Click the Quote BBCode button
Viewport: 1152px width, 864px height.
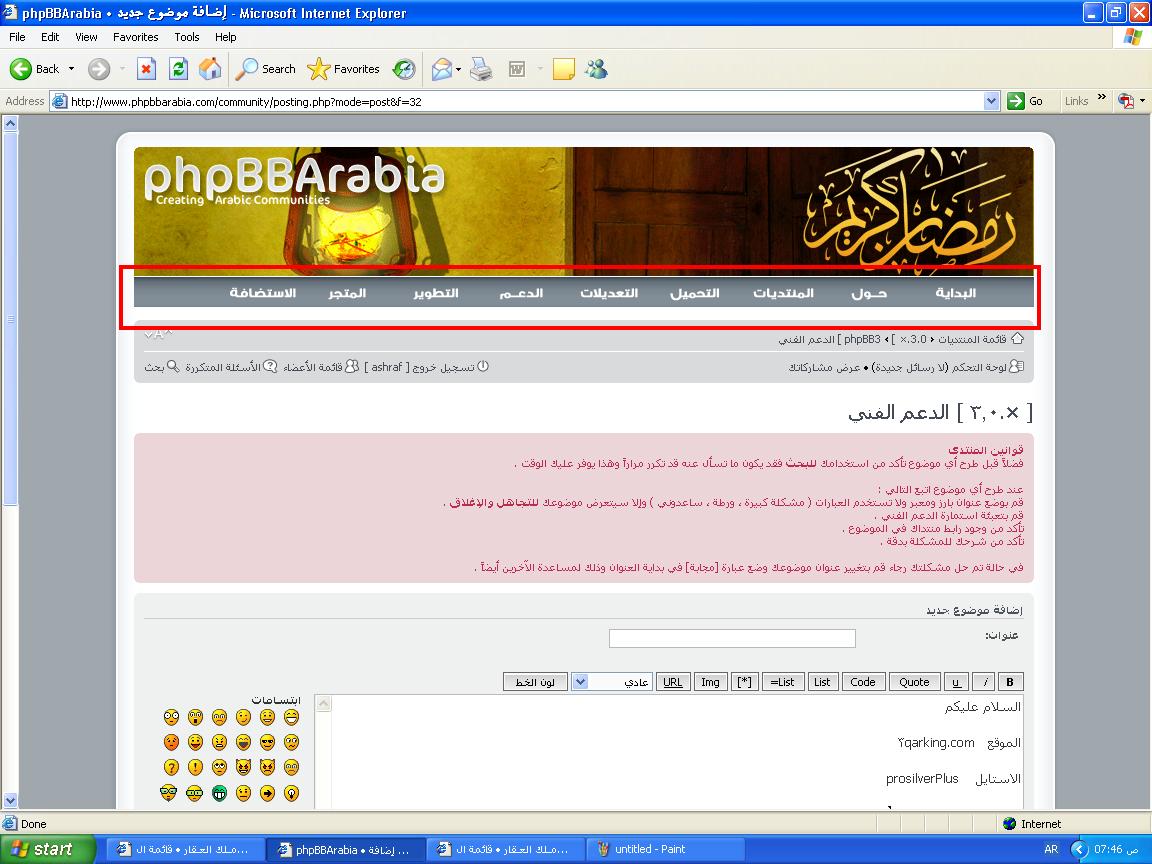coord(914,682)
